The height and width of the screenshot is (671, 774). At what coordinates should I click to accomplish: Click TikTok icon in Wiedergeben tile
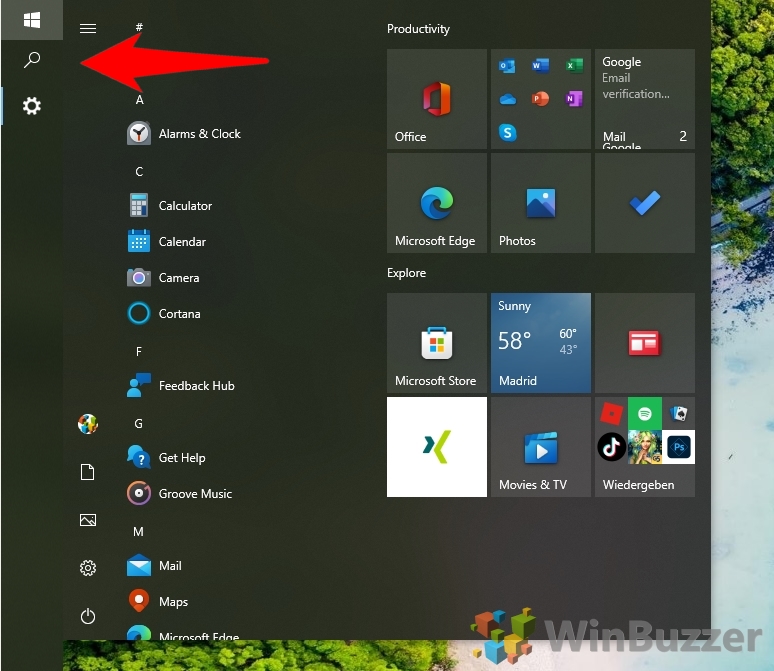pyautogui.click(x=612, y=447)
